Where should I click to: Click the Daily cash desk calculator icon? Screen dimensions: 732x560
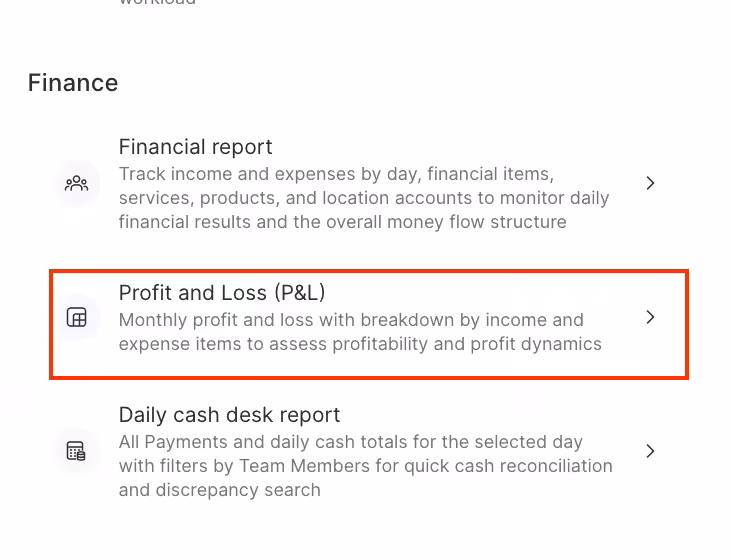[77, 451]
